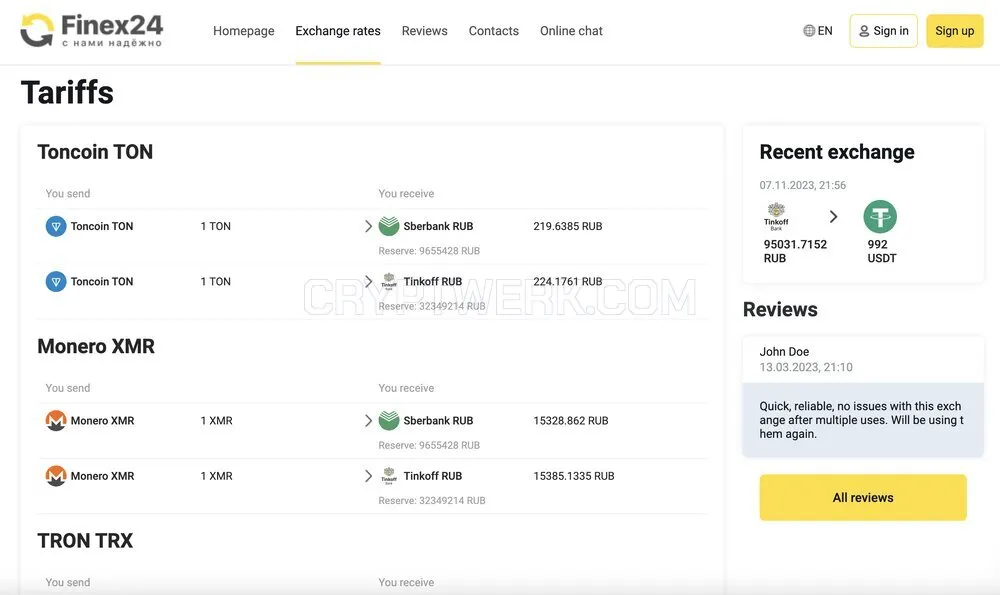Click the timestamp '07.11.2023, 21:56'

(x=802, y=186)
